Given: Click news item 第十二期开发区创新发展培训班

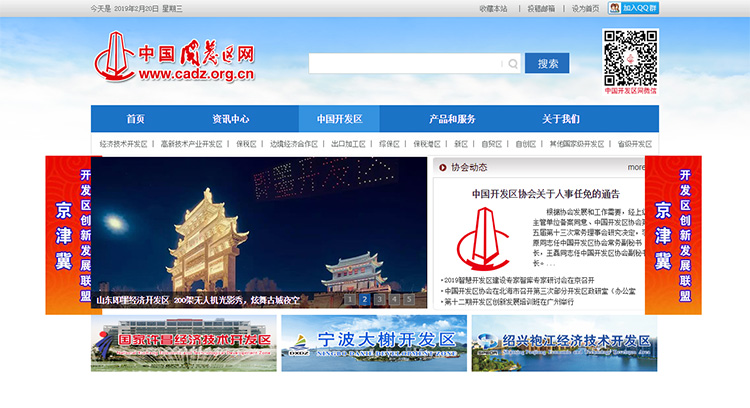Looking at the screenshot, I should [507, 302].
